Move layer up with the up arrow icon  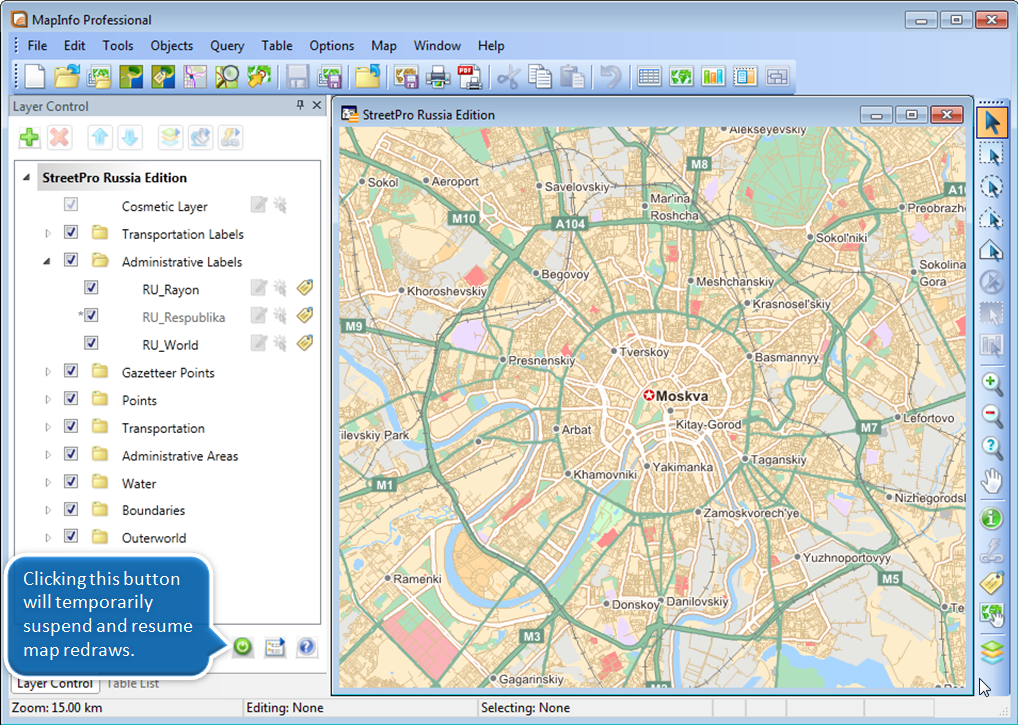click(x=100, y=138)
